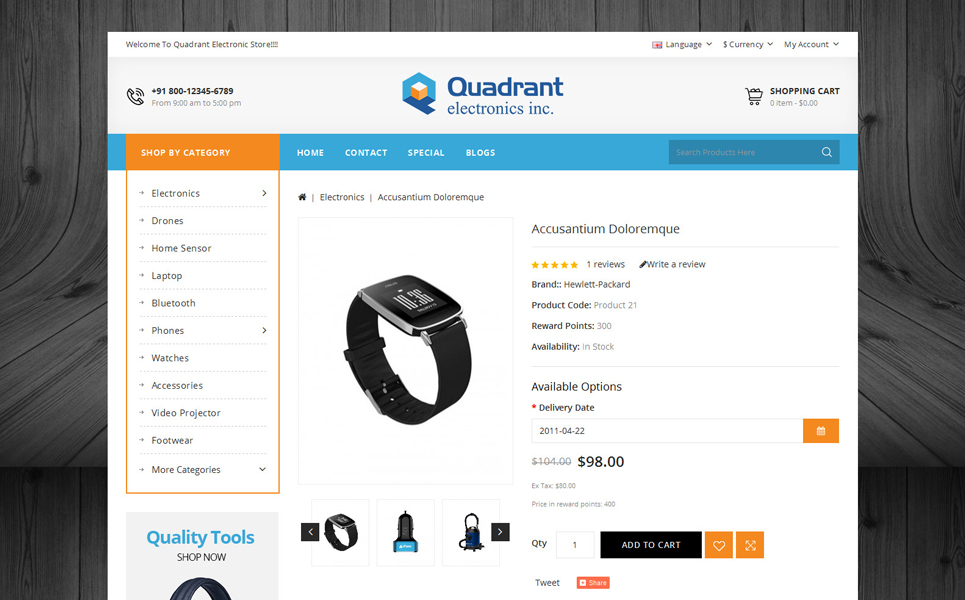Open the shopping cart icon

(754, 97)
